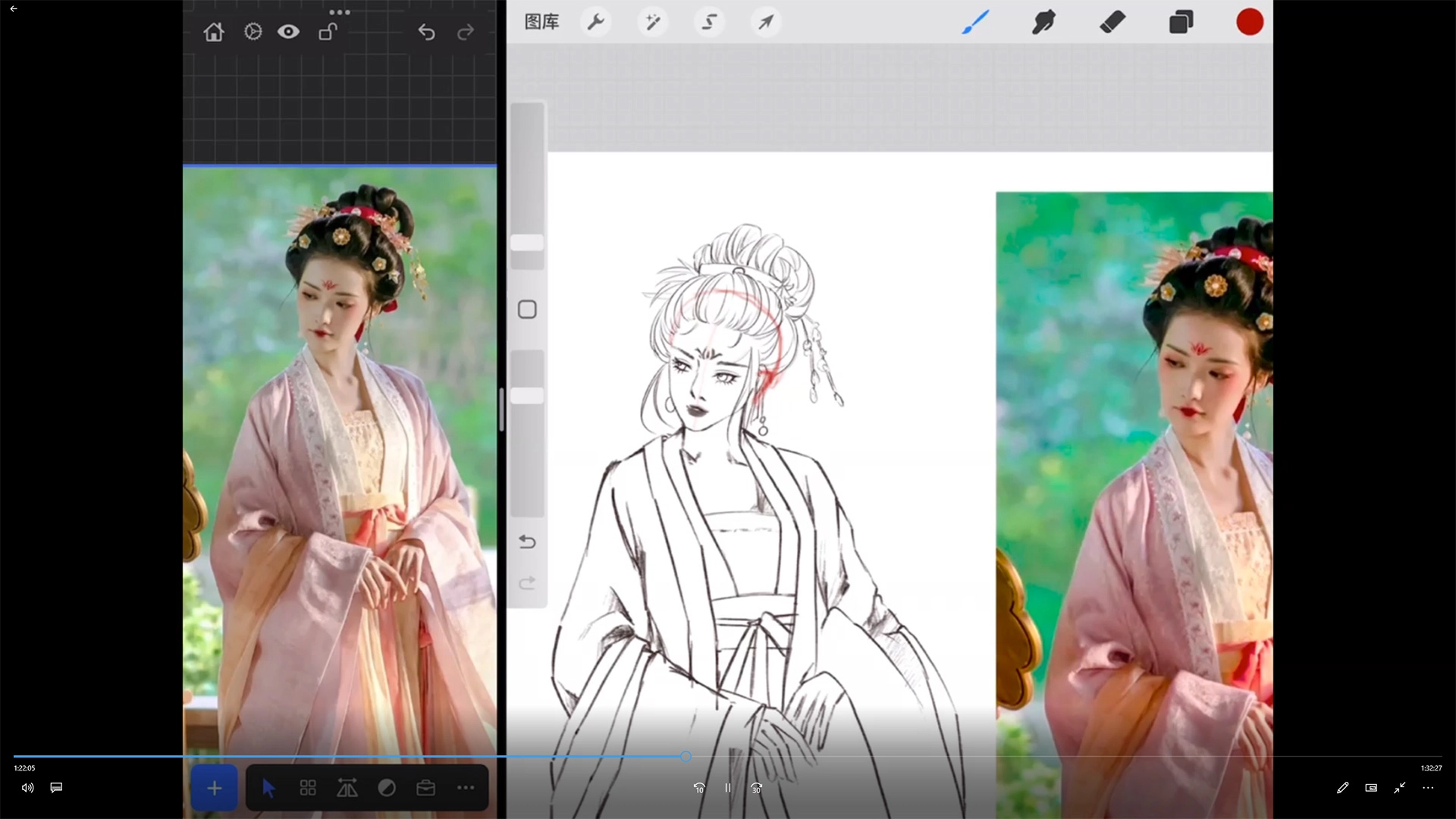1456x819 pixels.
Task: Toggle the canvas lock icon
Action: (x=328, y=32)
